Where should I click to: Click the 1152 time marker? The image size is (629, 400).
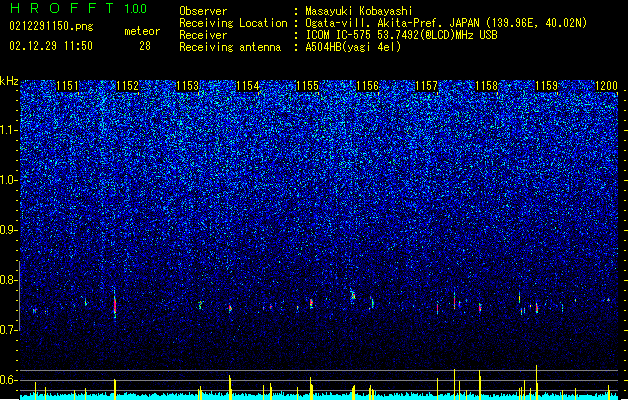[127, 86]
